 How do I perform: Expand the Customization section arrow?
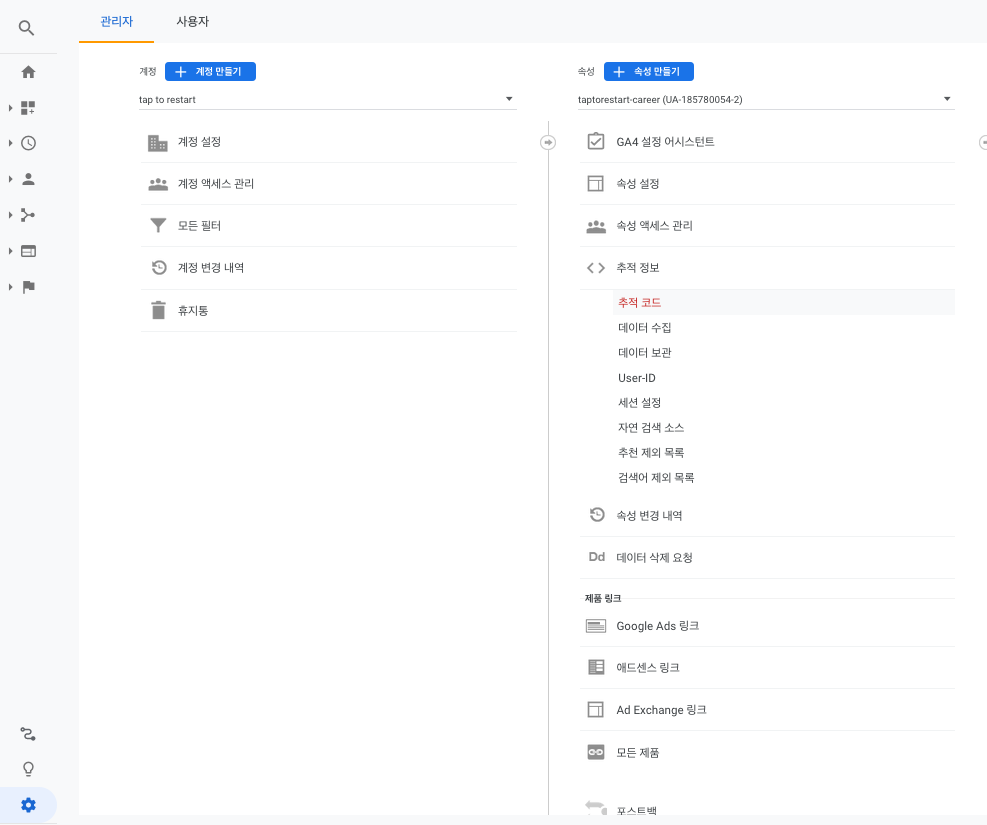point(10,108)
